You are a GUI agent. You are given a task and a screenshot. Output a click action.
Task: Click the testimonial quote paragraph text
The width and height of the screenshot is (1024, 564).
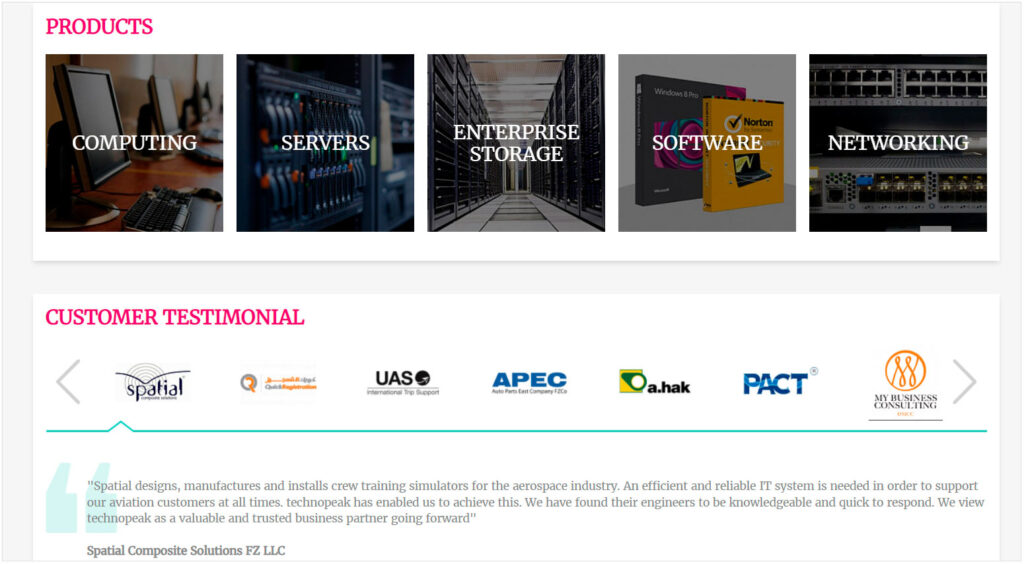tap(535, 502)
